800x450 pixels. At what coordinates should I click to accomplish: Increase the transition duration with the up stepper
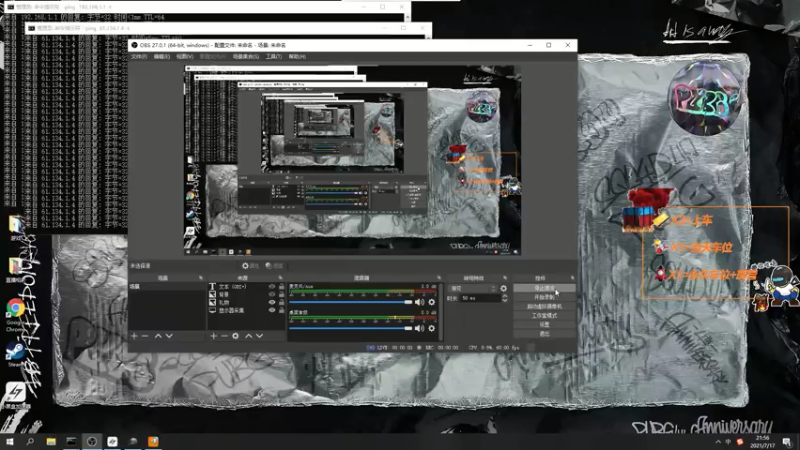click(x=505, y=296)
